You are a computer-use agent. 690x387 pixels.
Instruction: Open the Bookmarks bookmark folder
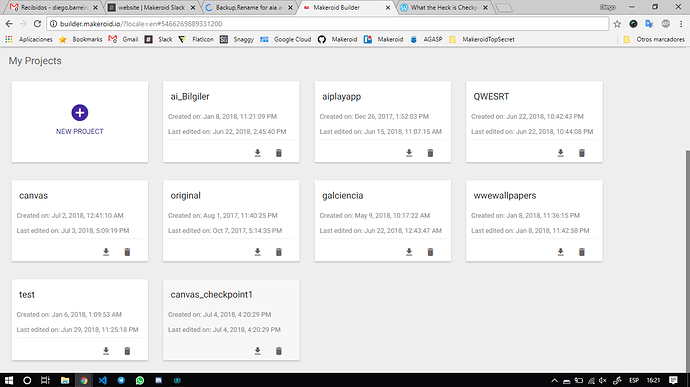tap(81, 39)
